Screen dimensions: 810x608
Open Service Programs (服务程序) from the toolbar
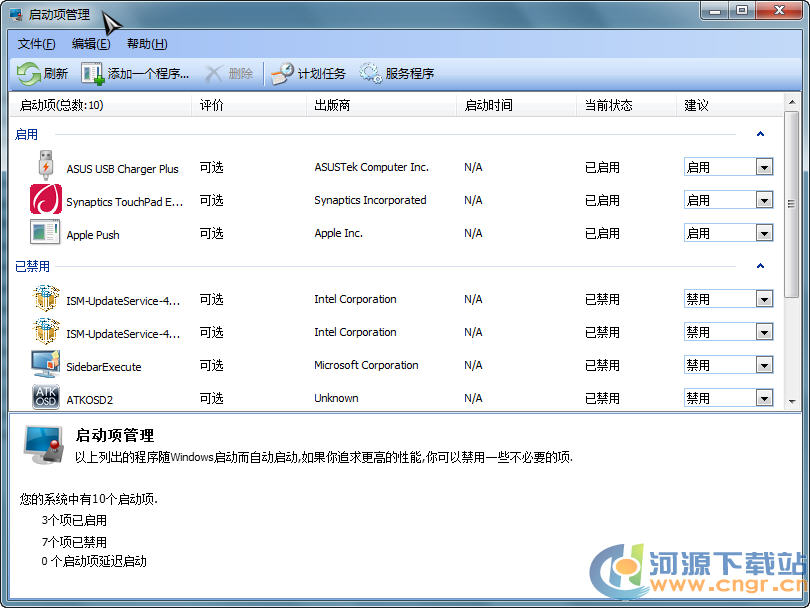371,73
